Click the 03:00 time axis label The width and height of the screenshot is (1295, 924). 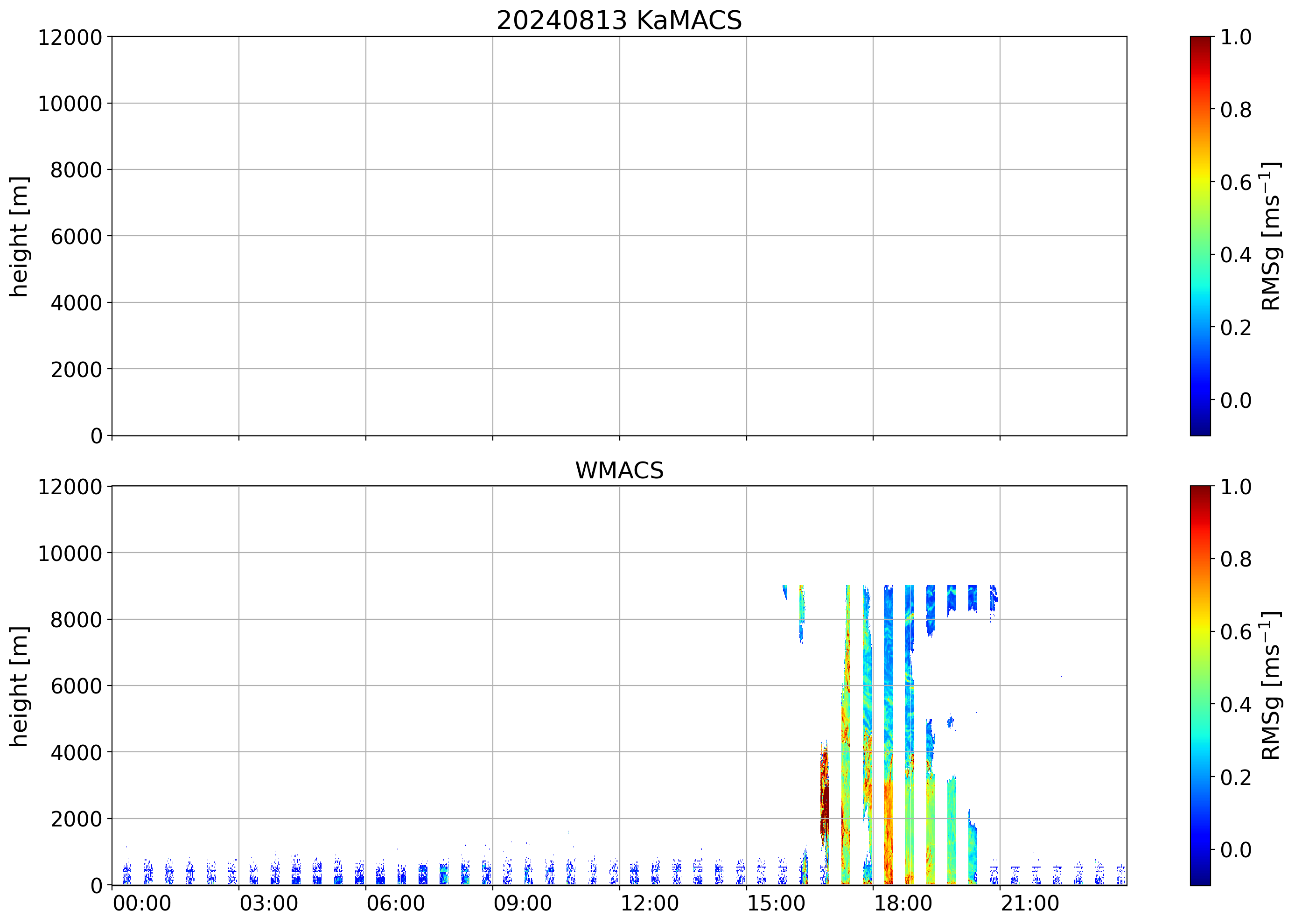click(x=268, y=903)
